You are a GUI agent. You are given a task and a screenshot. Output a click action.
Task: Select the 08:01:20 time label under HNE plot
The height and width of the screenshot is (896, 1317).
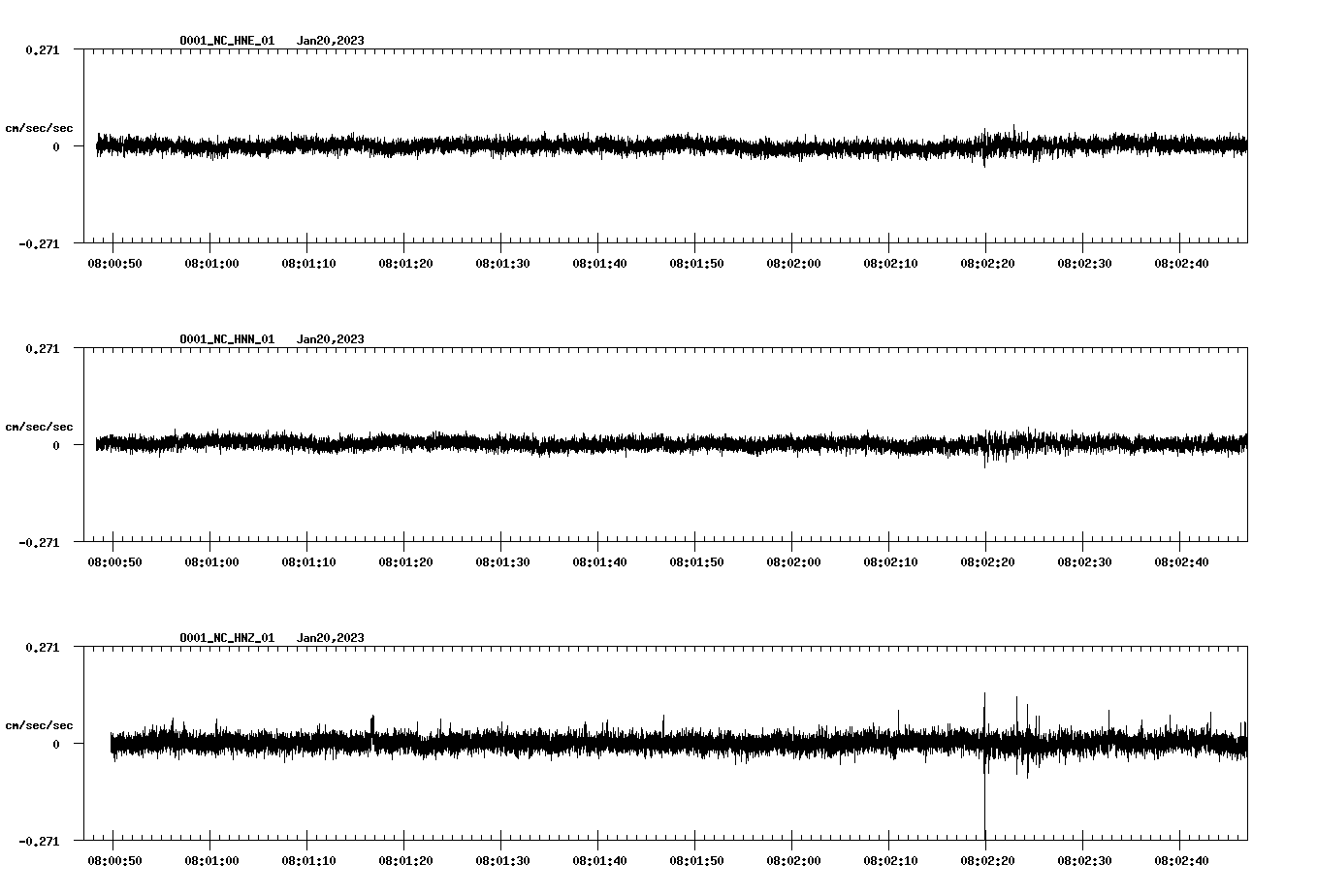405,263
